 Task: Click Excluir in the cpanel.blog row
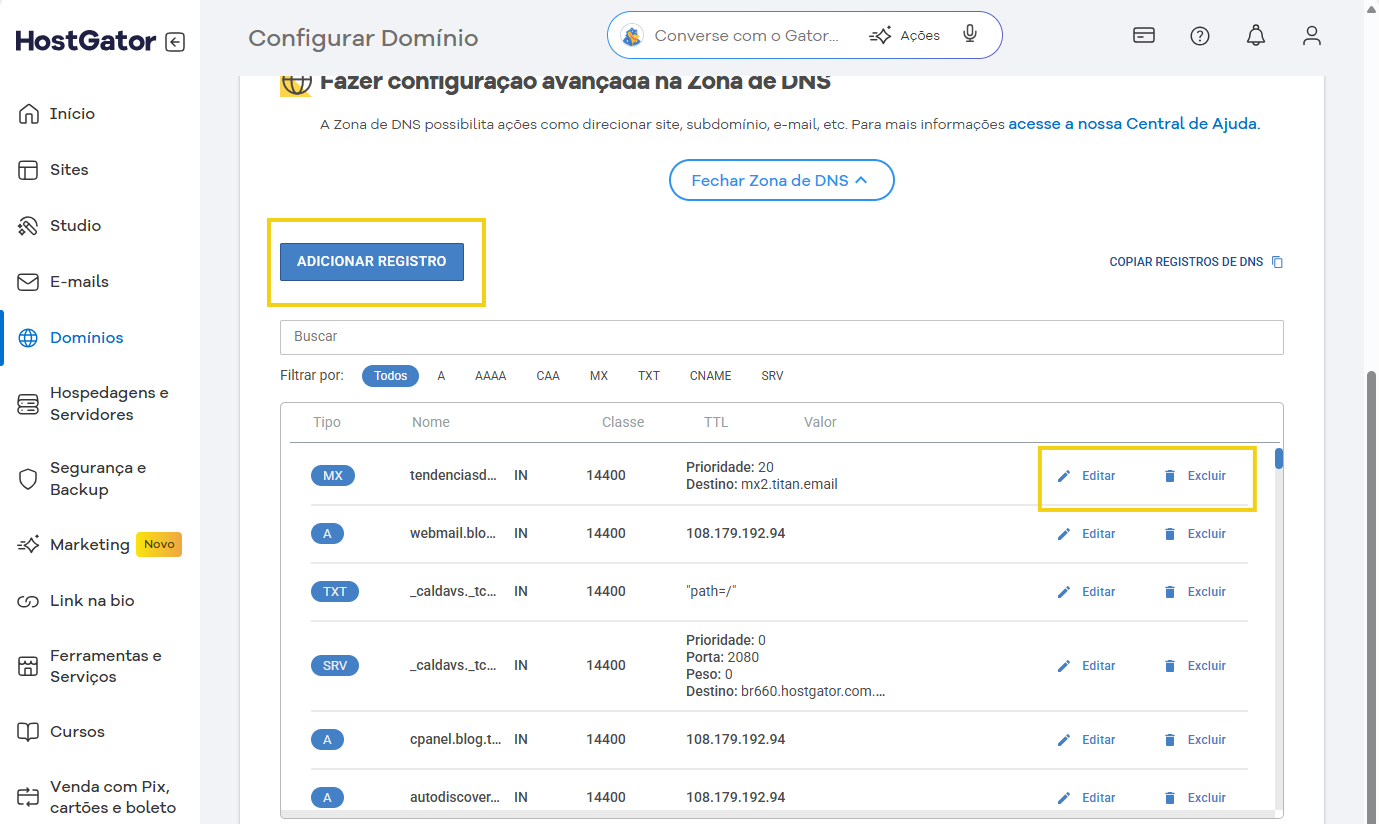[x=1195, y=740]
